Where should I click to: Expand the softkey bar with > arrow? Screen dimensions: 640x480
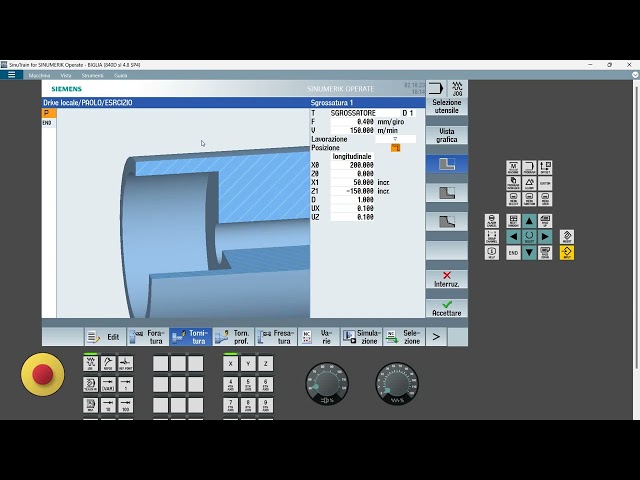(436, 337)
